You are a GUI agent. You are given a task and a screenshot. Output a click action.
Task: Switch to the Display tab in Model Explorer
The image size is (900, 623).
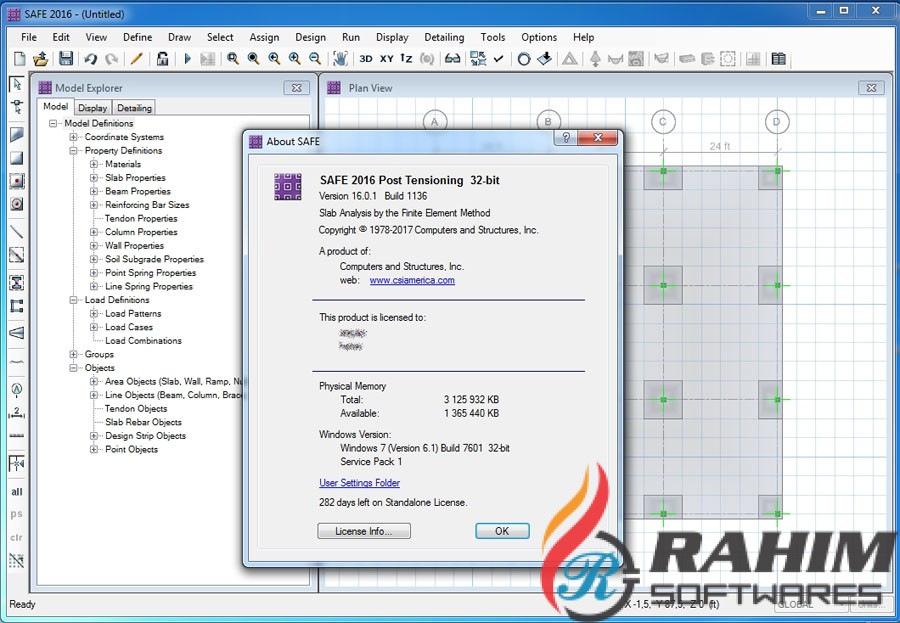[x=92, y=108]
